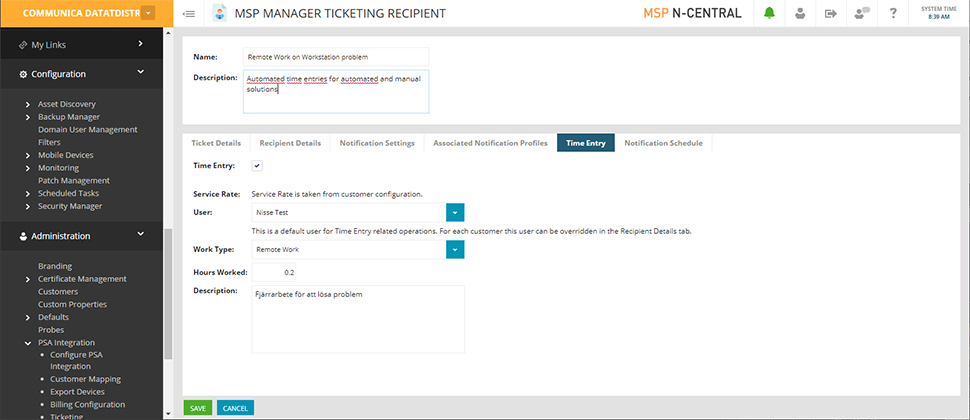Open Billing Configuration link
The image size is (970, 420).
click(x=87, y=405)
